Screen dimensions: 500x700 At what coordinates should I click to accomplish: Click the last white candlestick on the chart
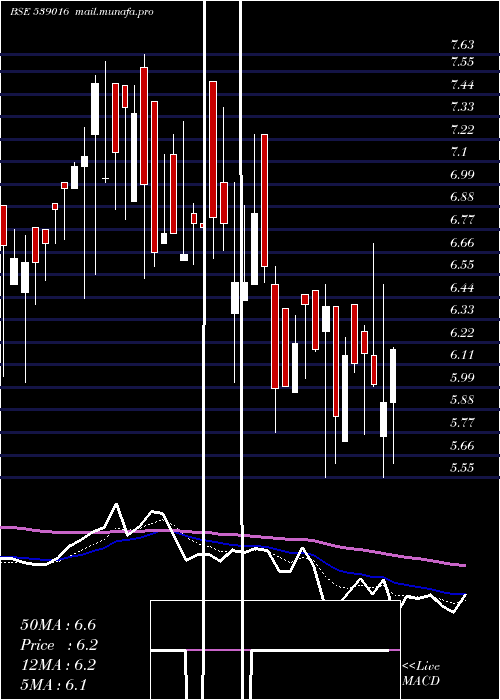coord(393,376)
